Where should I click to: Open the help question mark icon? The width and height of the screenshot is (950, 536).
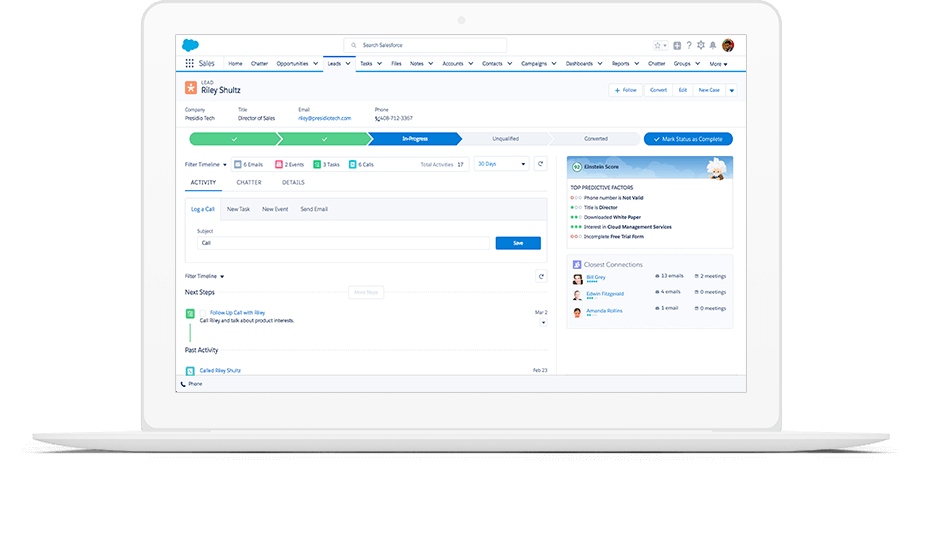(689, 45)
